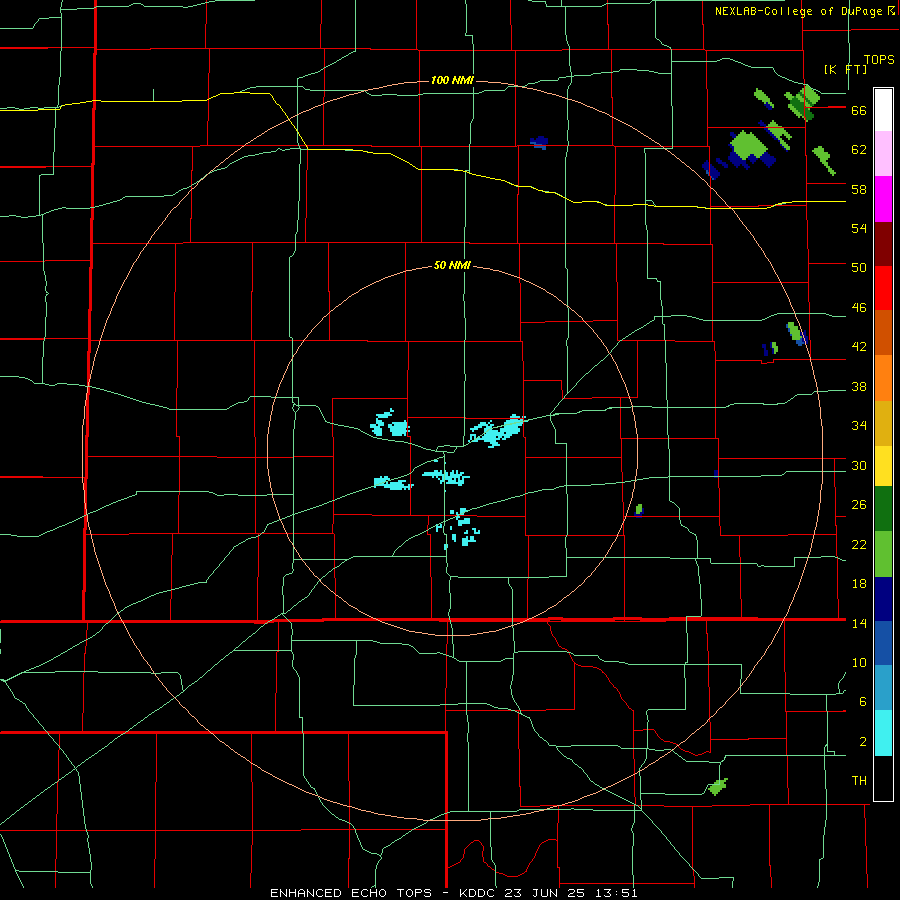Image resolution: width=900 pixels, height=900 pixels.
Task: Click the 'TH' threshold label in the legend
Action: coord(859,781)
